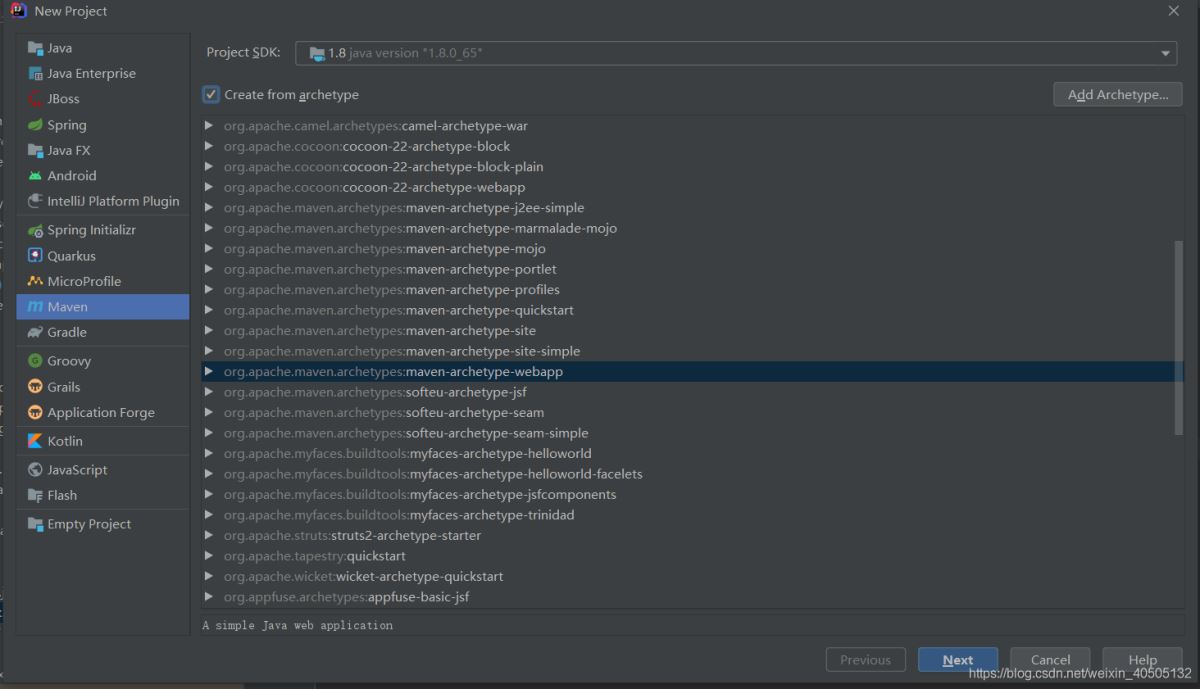Select maven-archetype-profiles row
The height and width of the screenshot is (689, 1200).
click(x=692, y=290)
